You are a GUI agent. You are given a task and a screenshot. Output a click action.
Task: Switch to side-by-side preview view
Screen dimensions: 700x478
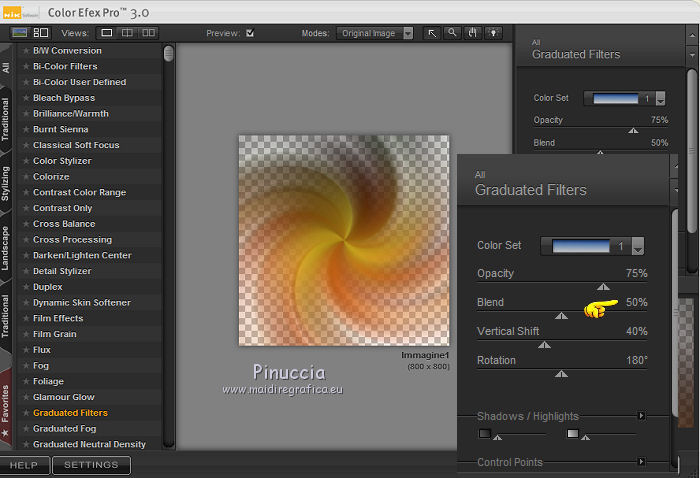coord(148,33)
